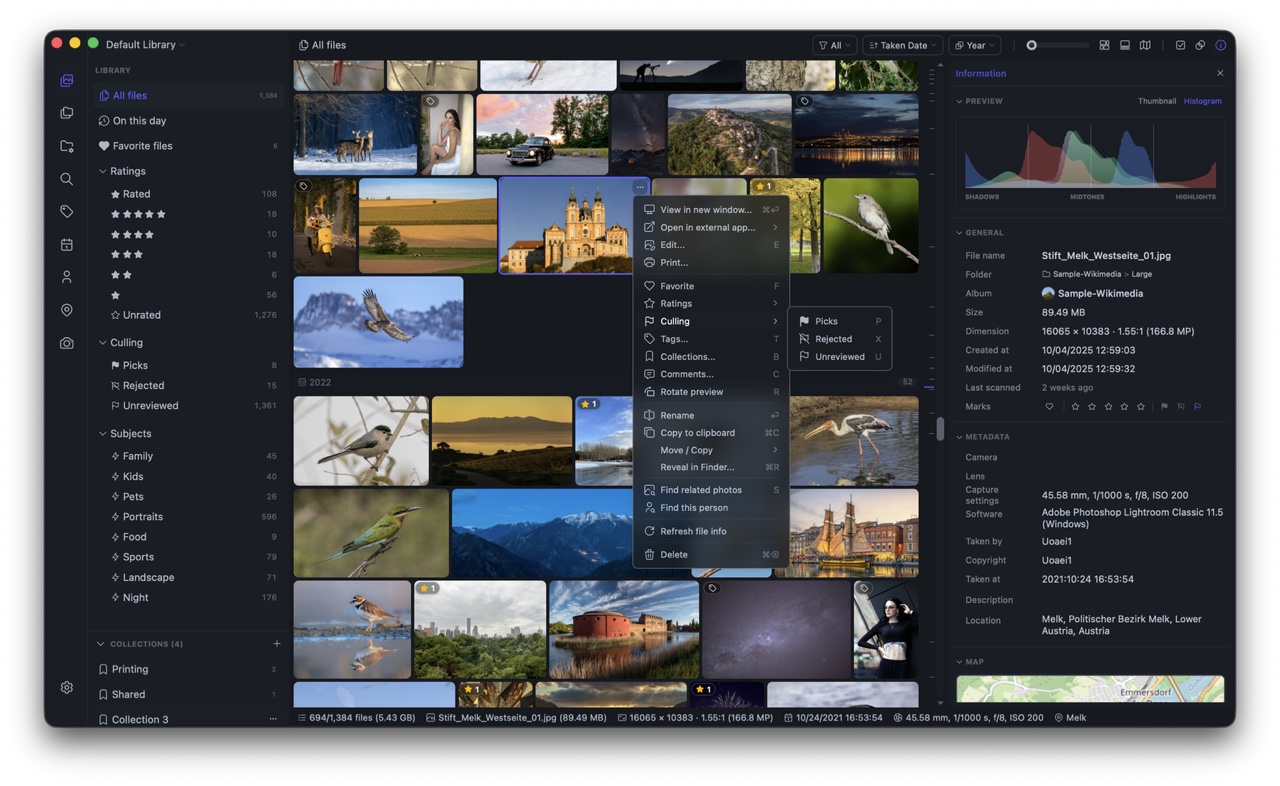The width and height of the screenshot is (1280, 786).
Task: Toggle favorite heart in Marks row
Action: pyautogui.click(x=1049, y=407)
